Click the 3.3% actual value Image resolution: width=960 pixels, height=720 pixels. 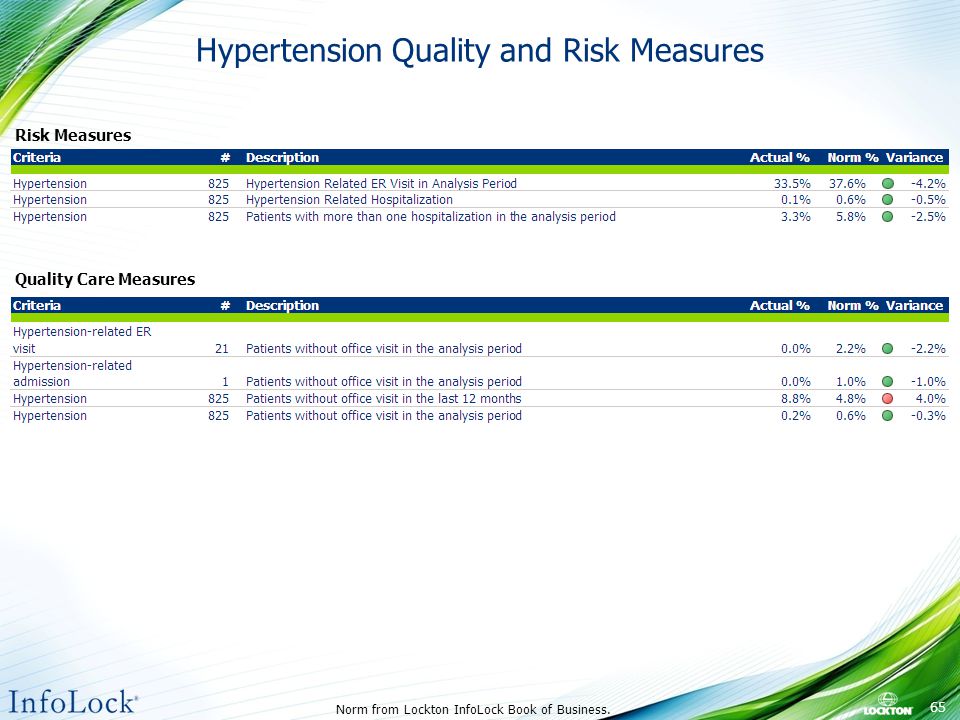[x=796, y=217]
